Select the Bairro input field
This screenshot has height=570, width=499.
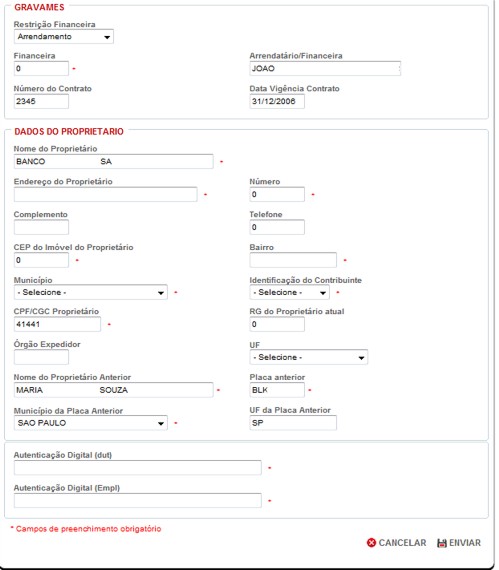pos(293,260)
